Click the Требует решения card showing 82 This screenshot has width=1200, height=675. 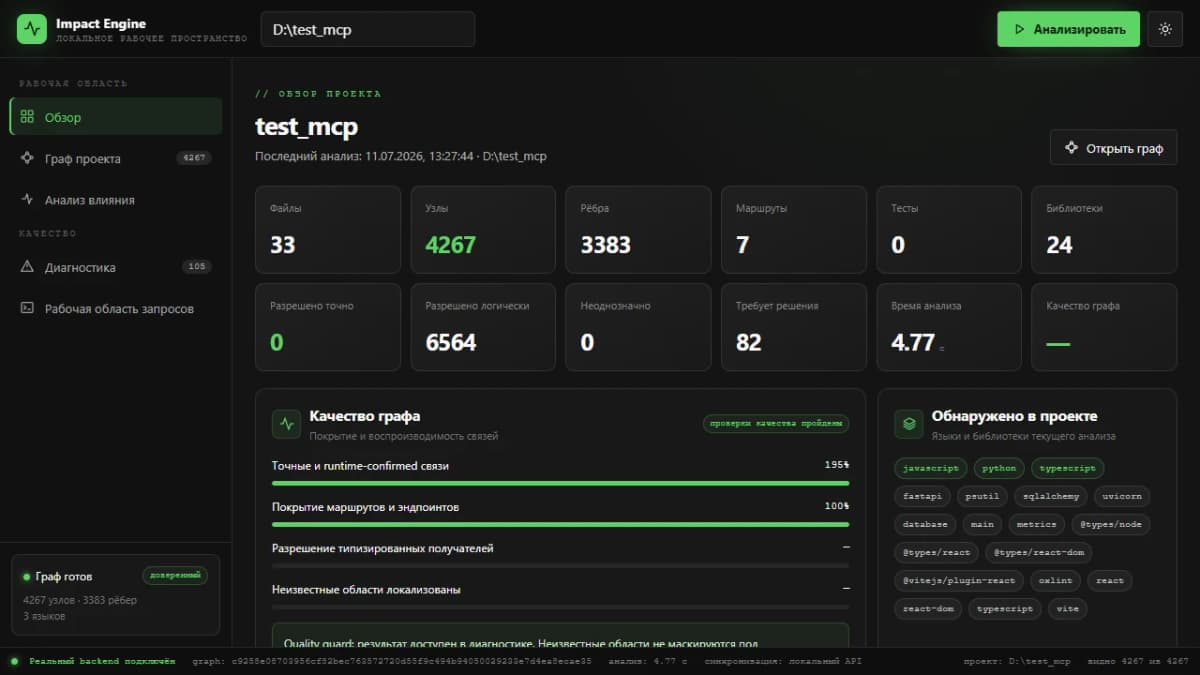tap(794, 327)
